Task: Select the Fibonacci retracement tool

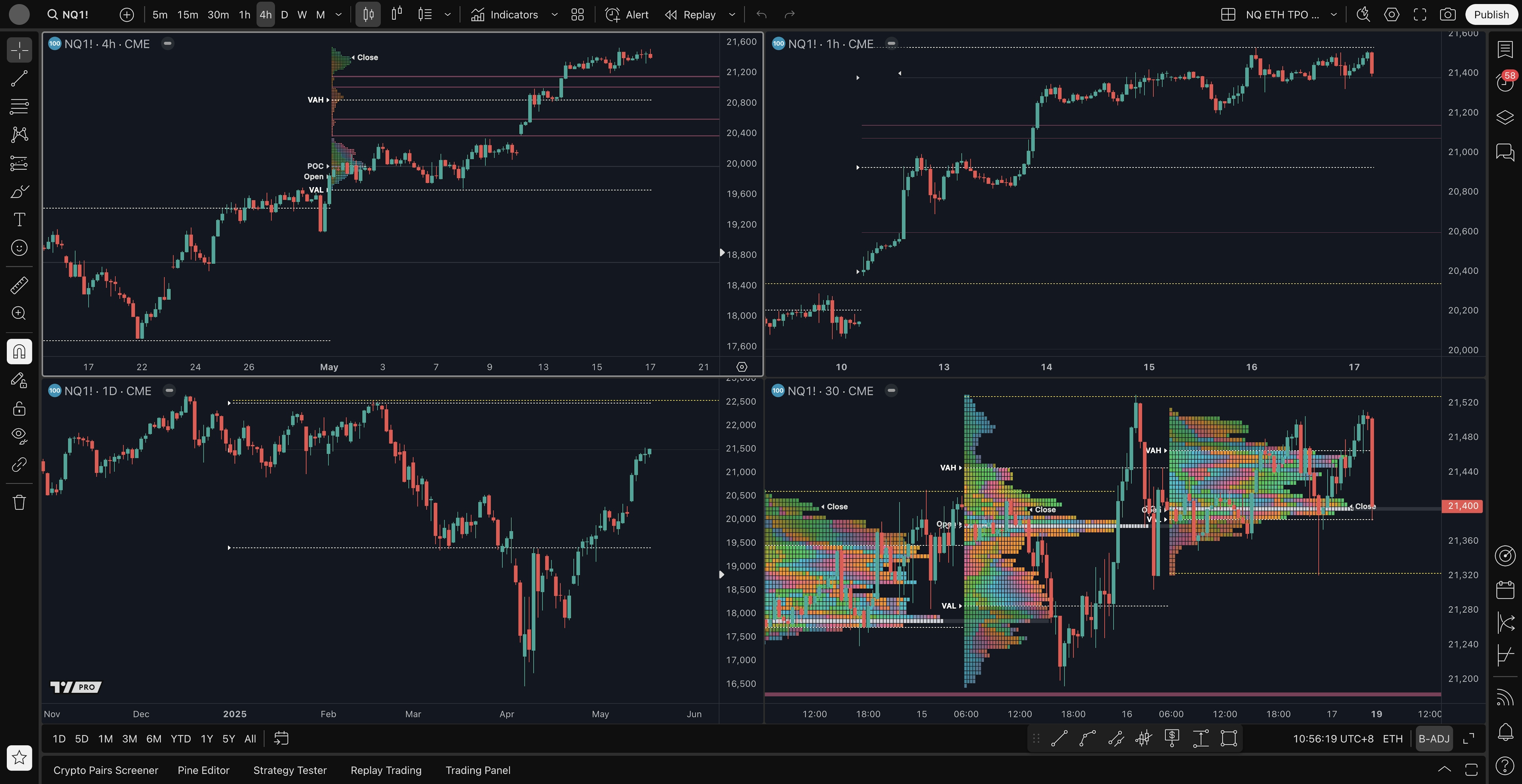Action: 19,107
